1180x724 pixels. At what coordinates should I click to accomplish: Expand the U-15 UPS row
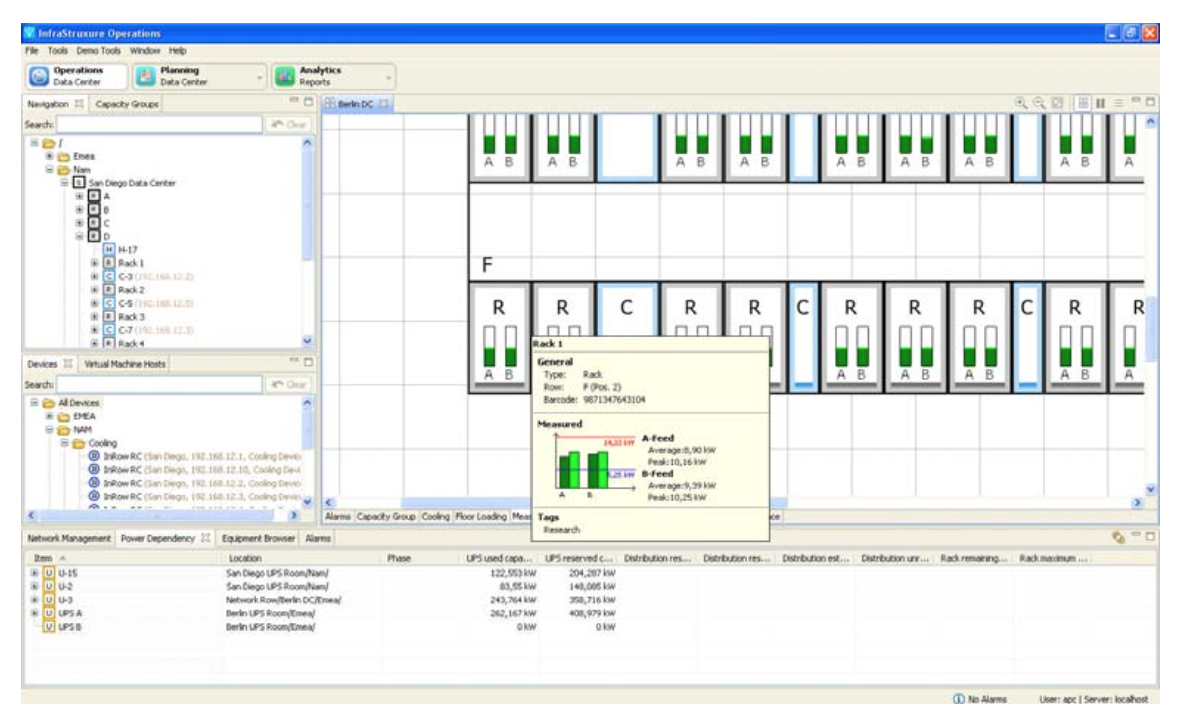tap(34, 573)
